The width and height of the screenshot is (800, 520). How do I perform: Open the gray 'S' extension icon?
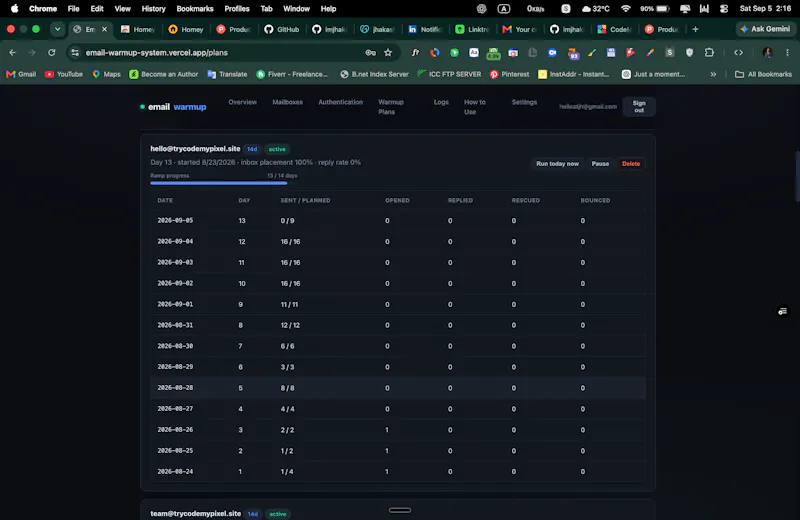point(669,53)
